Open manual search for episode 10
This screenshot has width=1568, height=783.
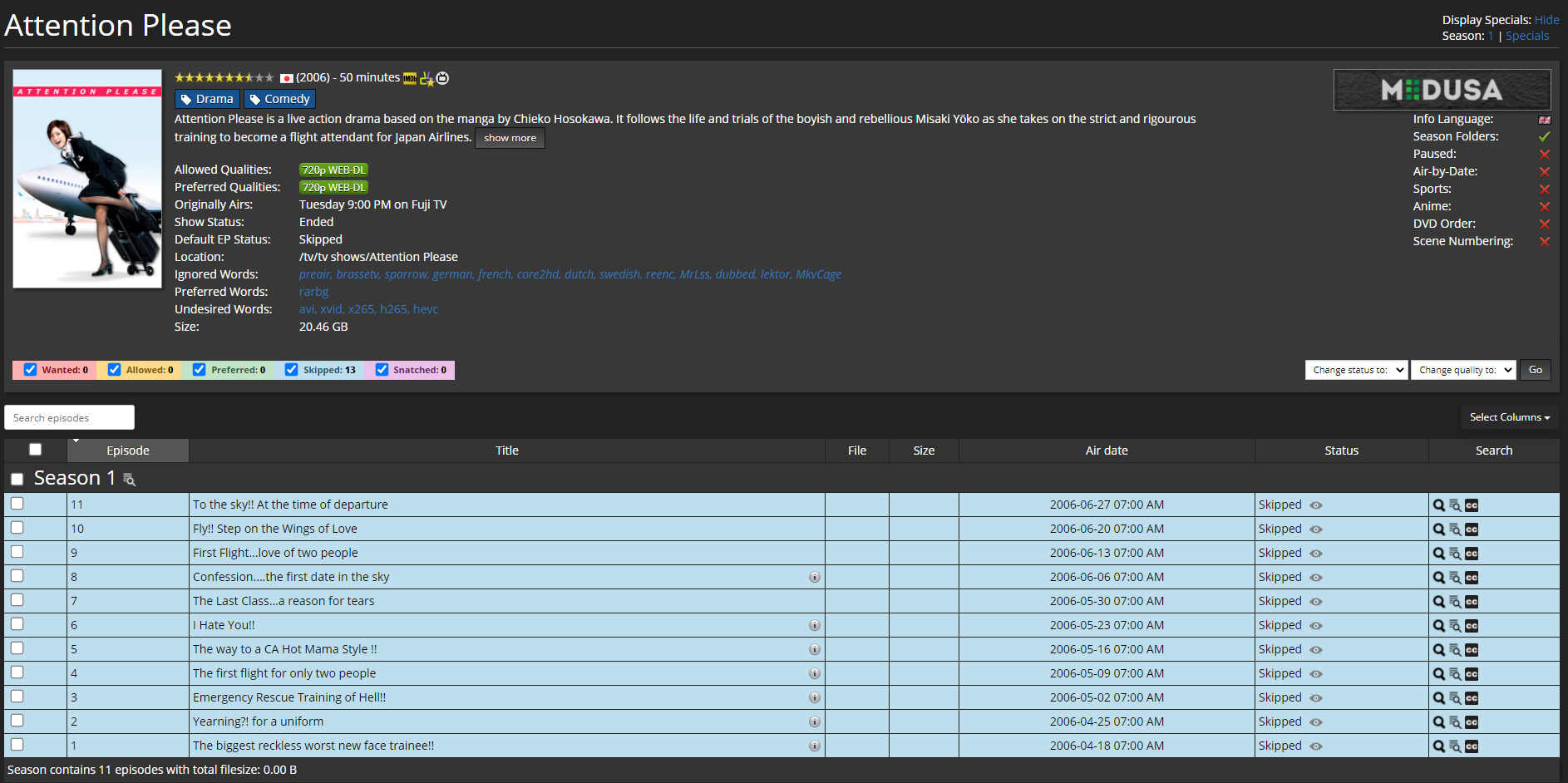pyautogui.click(x=1456, y=529)
